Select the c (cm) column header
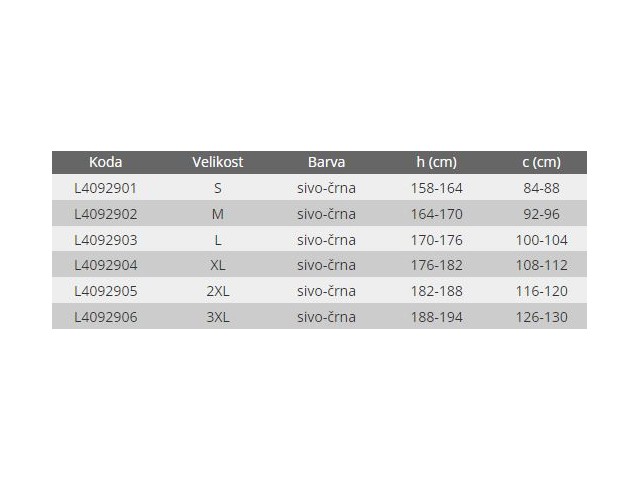This screenshot has width=640, height=480. [x=542, y=162]
